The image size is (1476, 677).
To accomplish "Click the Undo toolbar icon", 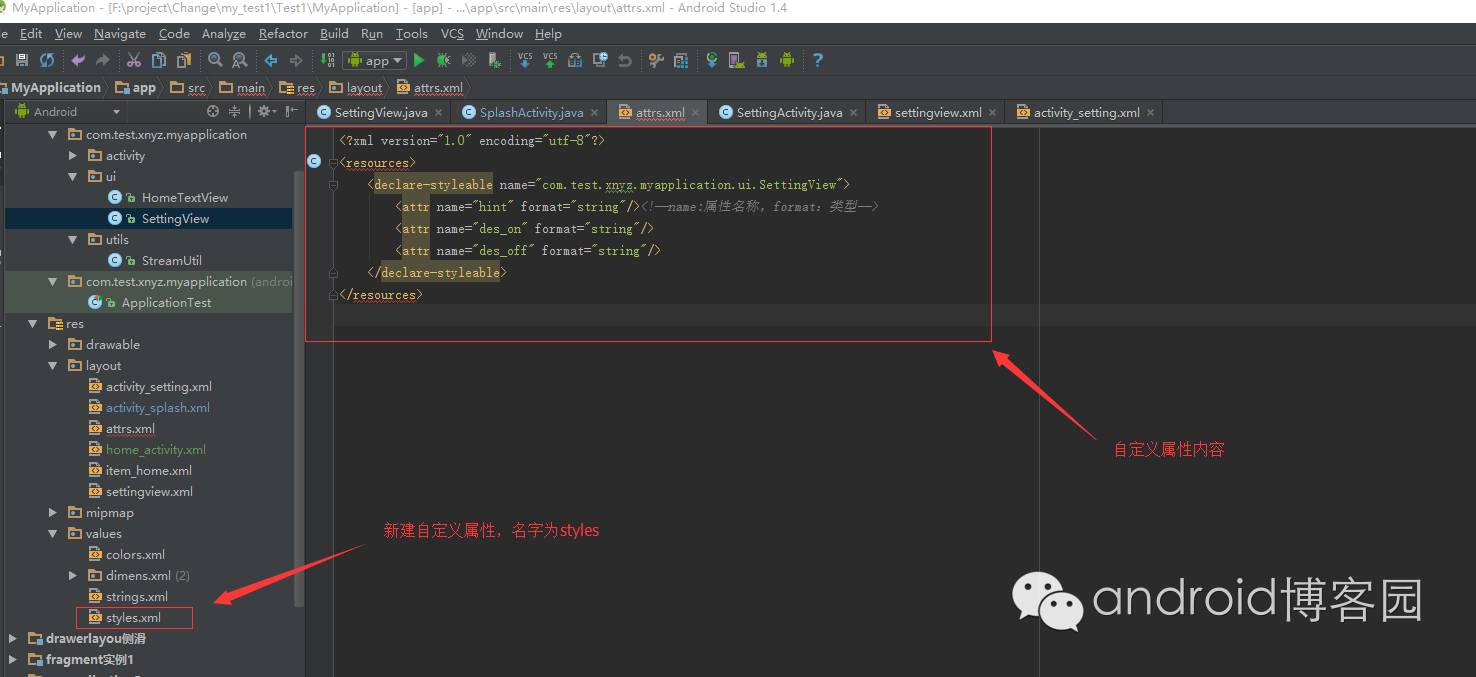I will click(77, 60).
